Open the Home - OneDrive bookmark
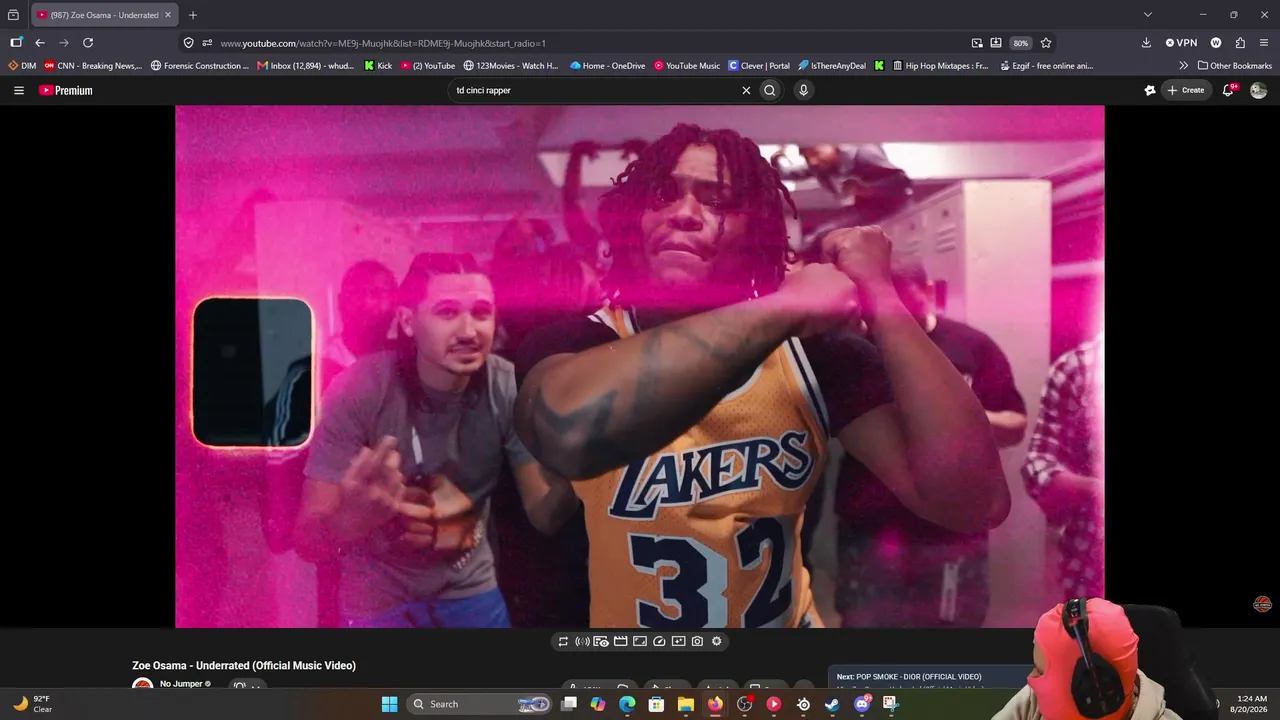Screen dimensions: 1280x720 608,66
